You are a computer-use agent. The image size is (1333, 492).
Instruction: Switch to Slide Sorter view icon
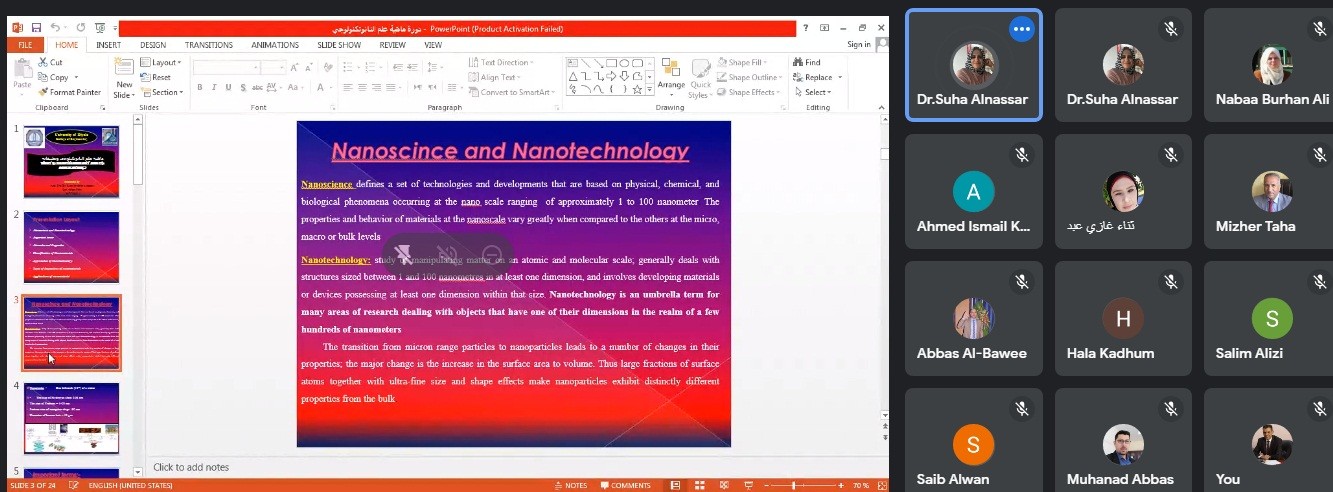click(x=700, y=485)
